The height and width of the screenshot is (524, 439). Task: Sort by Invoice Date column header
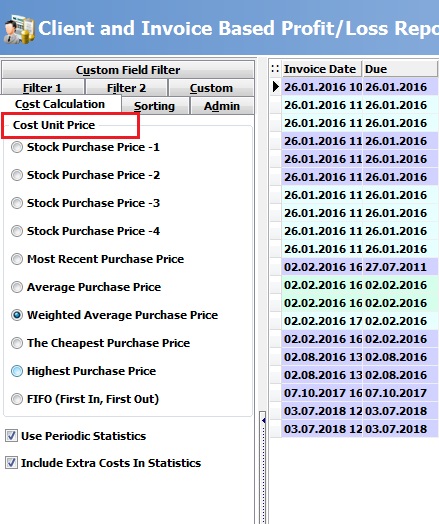point(321,69)
